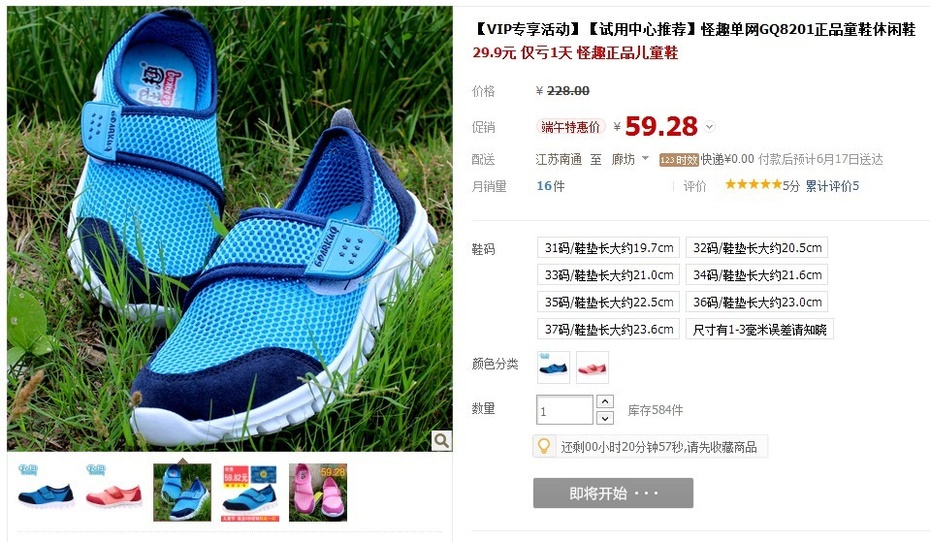Click the 即将开始 button

pyautogui.click(x=613, y=493)
